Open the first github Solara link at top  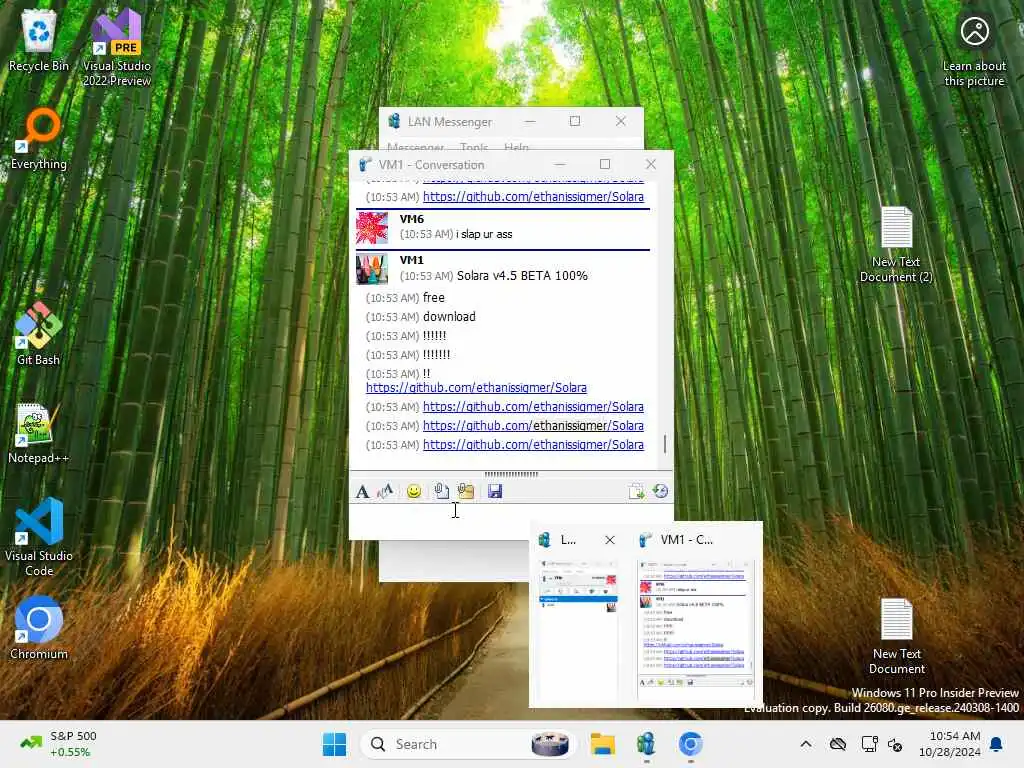[x=533, y=197]
